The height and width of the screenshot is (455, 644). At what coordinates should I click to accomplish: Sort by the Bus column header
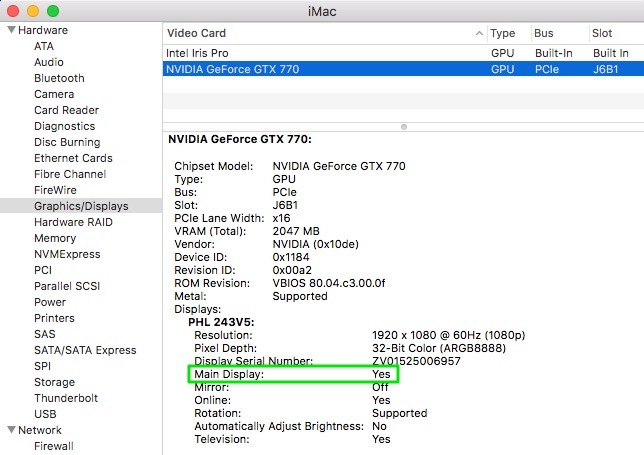(559, 33)
